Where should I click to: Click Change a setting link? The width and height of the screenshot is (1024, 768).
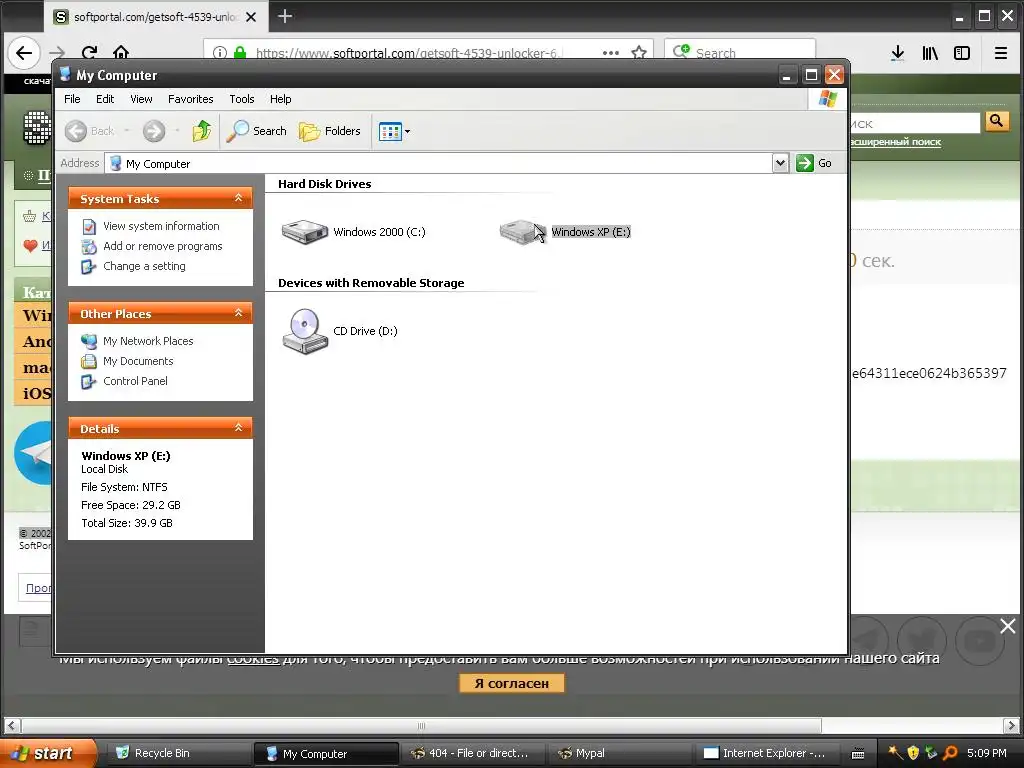point(144,266)
